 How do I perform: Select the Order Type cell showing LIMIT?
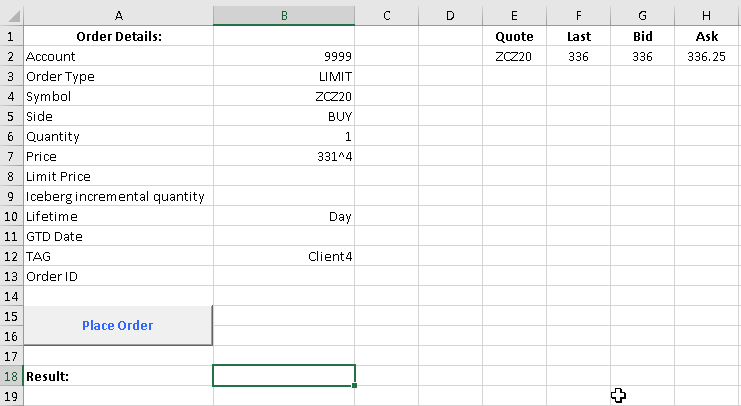pos(284,77)
